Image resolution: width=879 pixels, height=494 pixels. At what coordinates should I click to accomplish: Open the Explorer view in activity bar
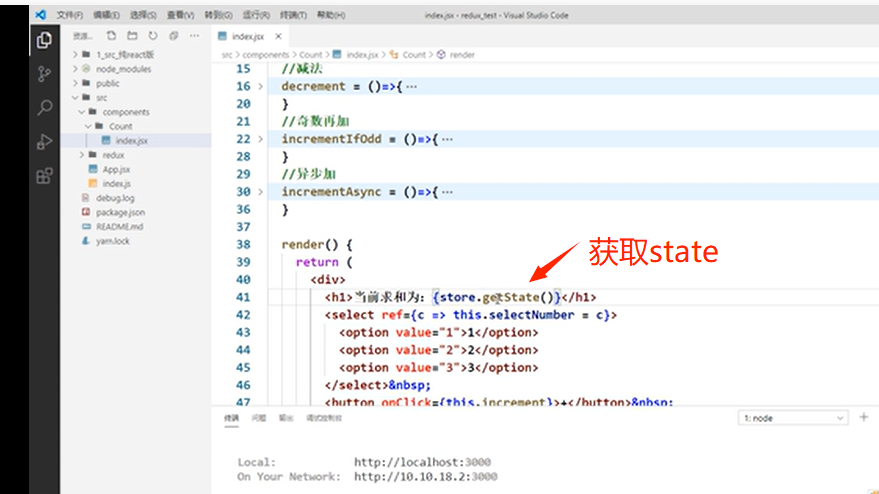(44, 40)
